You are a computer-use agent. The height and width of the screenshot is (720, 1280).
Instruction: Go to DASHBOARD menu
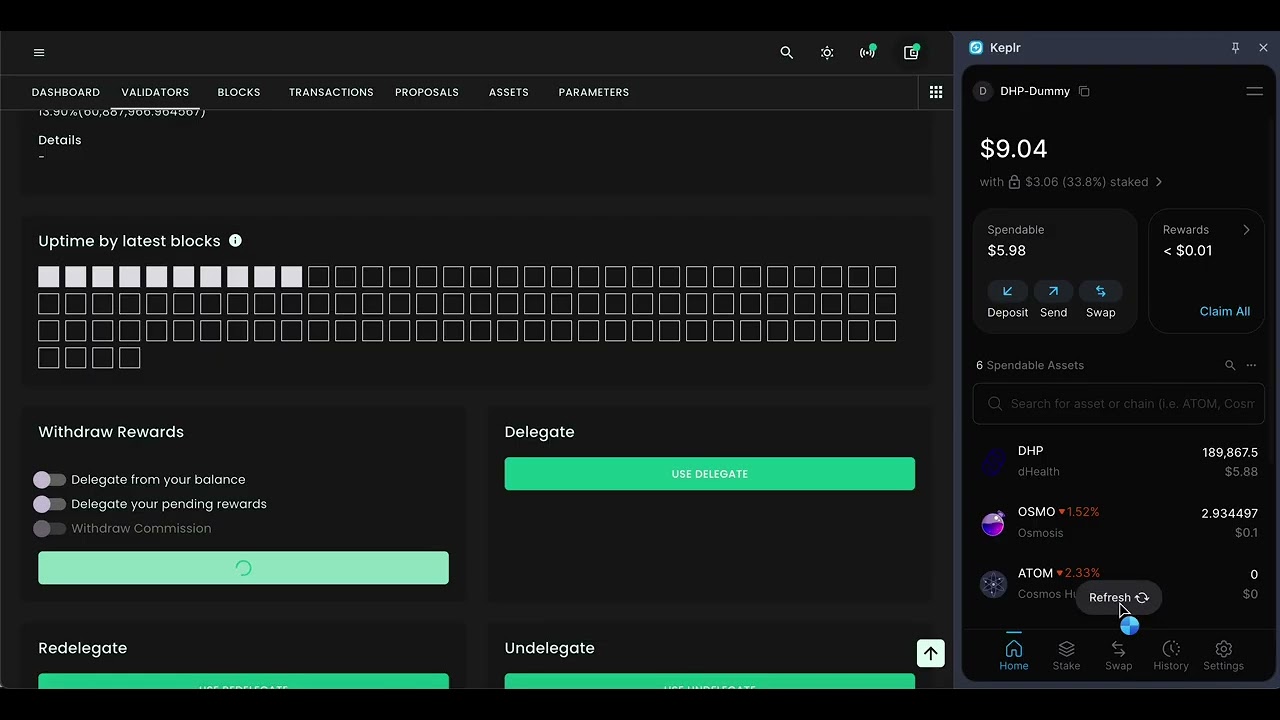tap(66, 92)
